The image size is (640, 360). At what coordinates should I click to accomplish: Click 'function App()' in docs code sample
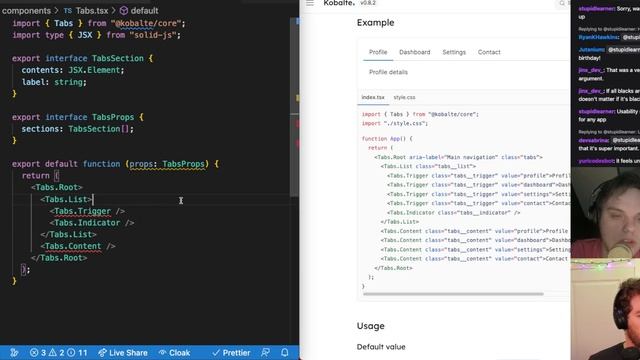click(387, 139)
